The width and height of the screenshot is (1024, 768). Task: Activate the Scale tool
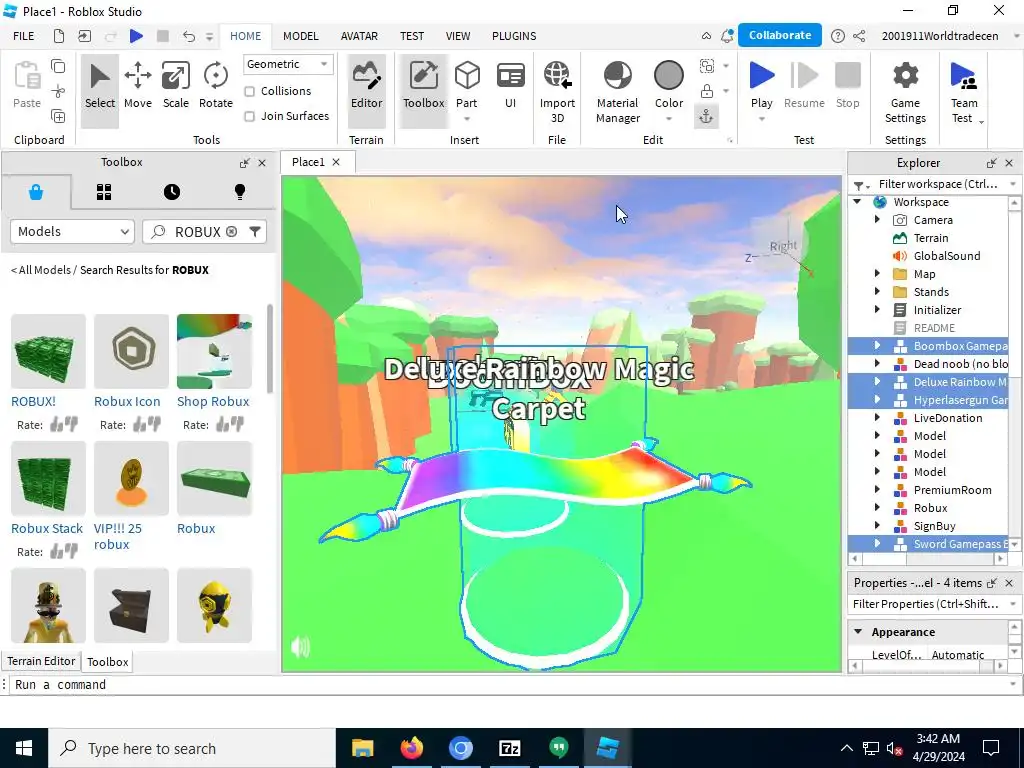[x=176, y=86]
